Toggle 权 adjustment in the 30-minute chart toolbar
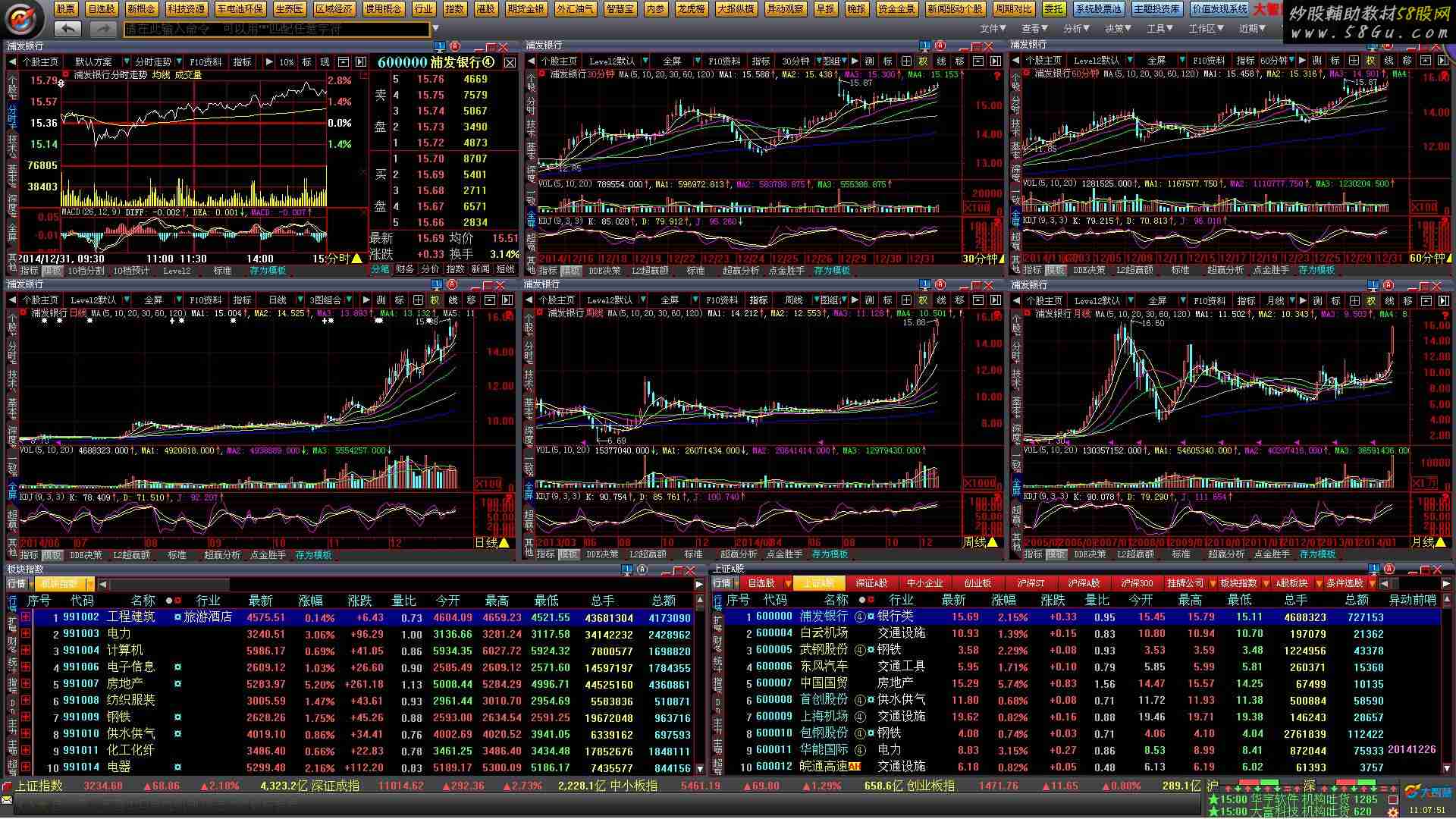The width and height of the screenshot is (1456, 819). 924,61
